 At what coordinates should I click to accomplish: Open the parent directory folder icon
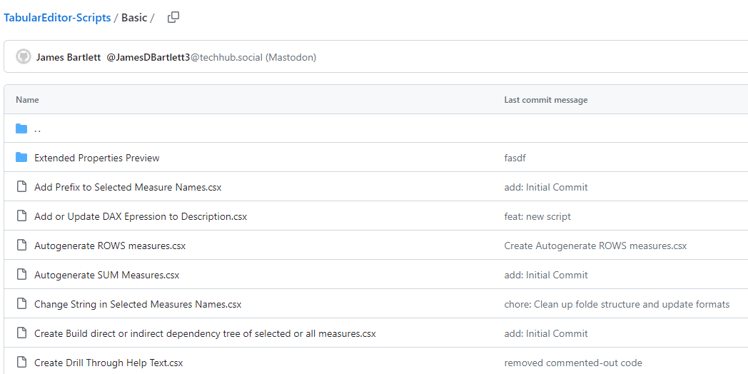pyautogui.click(x=21, y=128)
